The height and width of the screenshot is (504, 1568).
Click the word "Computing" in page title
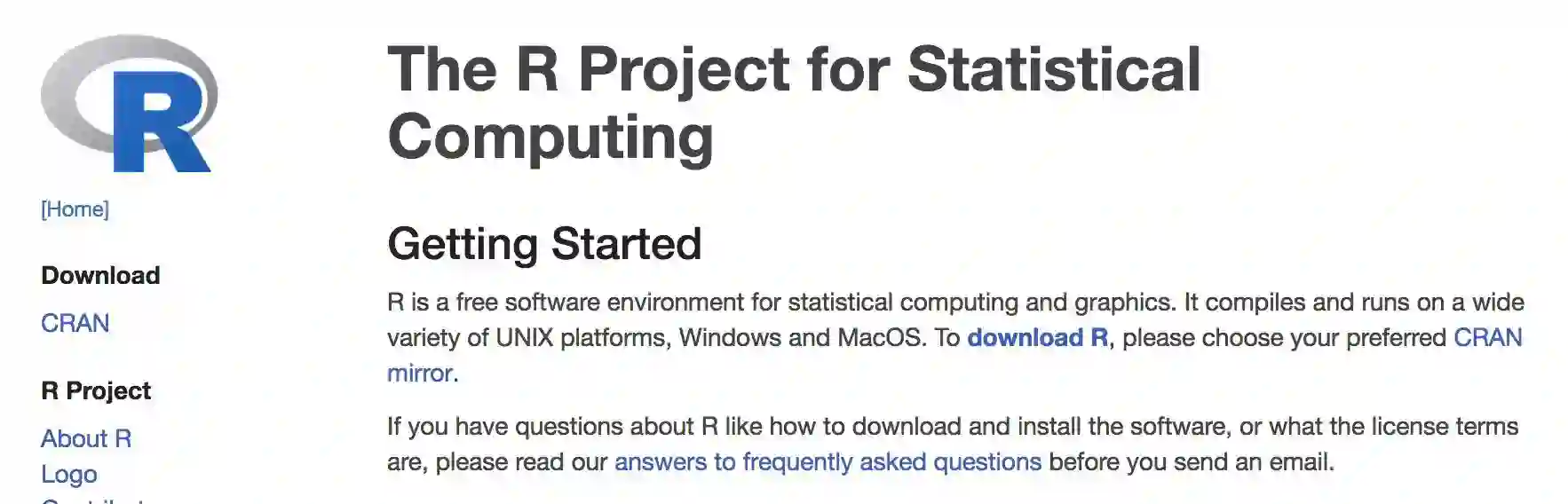coord(550,137)
